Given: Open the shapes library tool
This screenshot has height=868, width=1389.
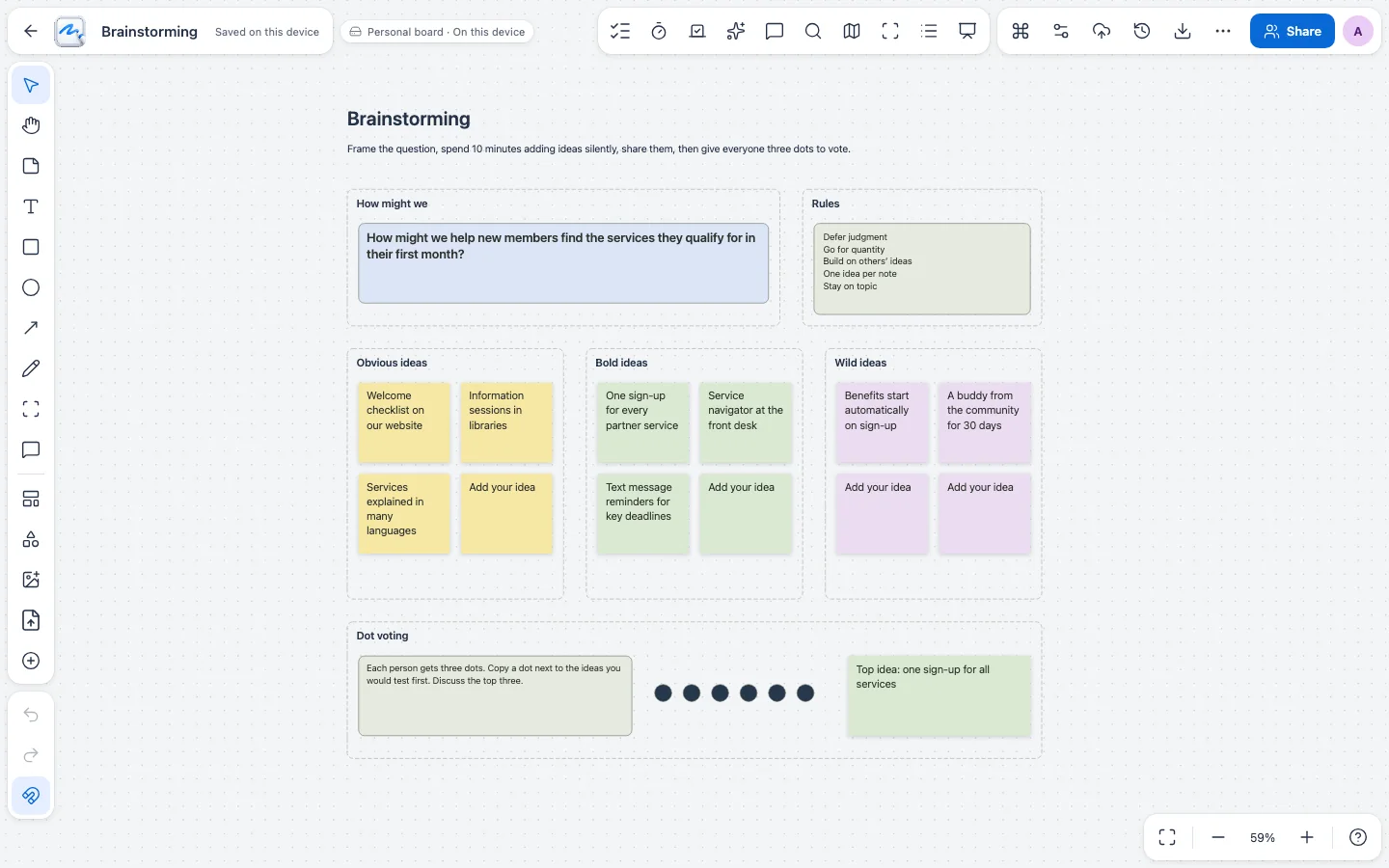Looking at the screenshot, I should click(x=31, y=539).
